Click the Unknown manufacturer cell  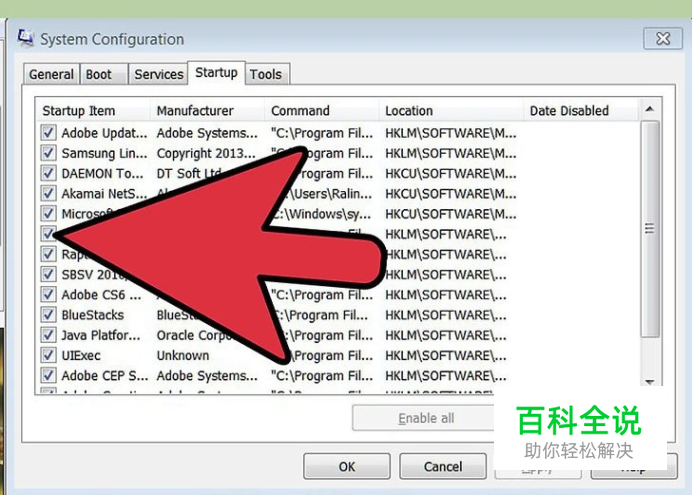183,356
